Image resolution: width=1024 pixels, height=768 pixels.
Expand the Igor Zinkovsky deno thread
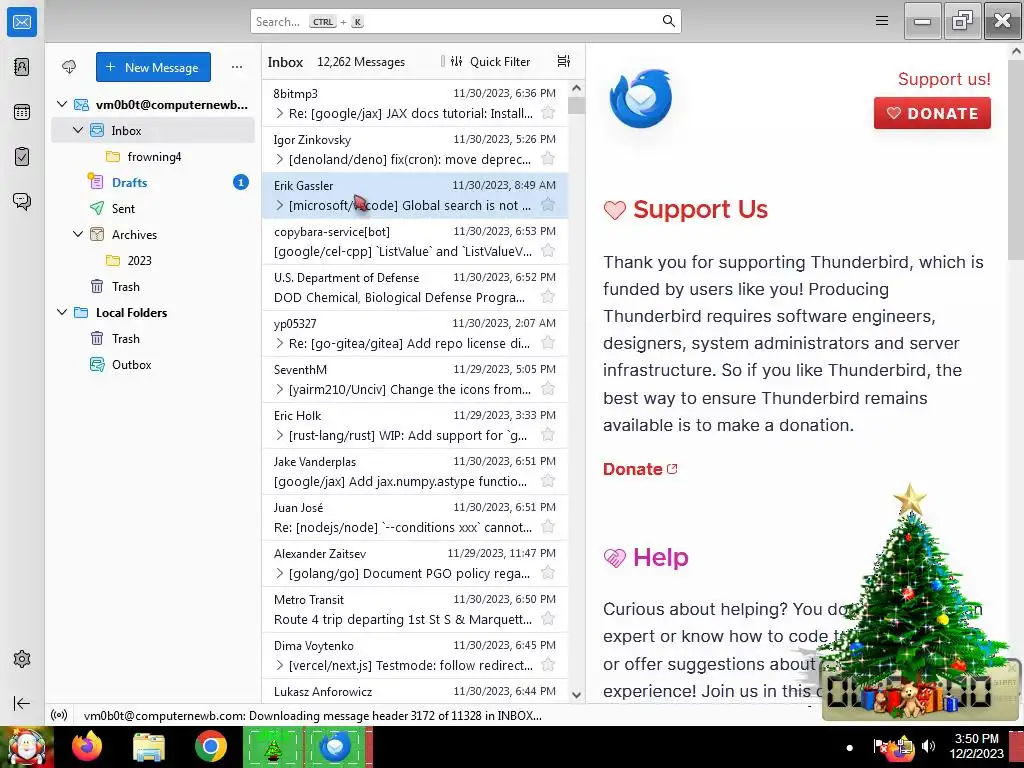[280, 159]
